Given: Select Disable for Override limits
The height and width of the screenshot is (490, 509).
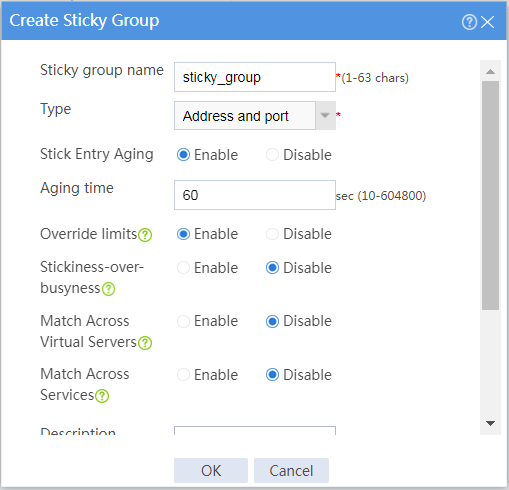Looking at the screenshot, I should (x=272, y=234).
